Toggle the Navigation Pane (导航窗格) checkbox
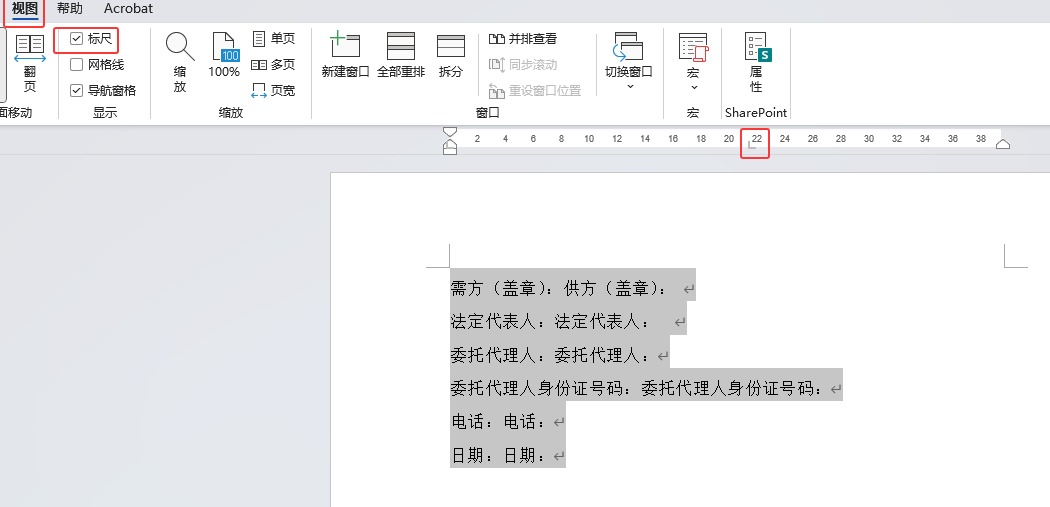 coord(77,90)
